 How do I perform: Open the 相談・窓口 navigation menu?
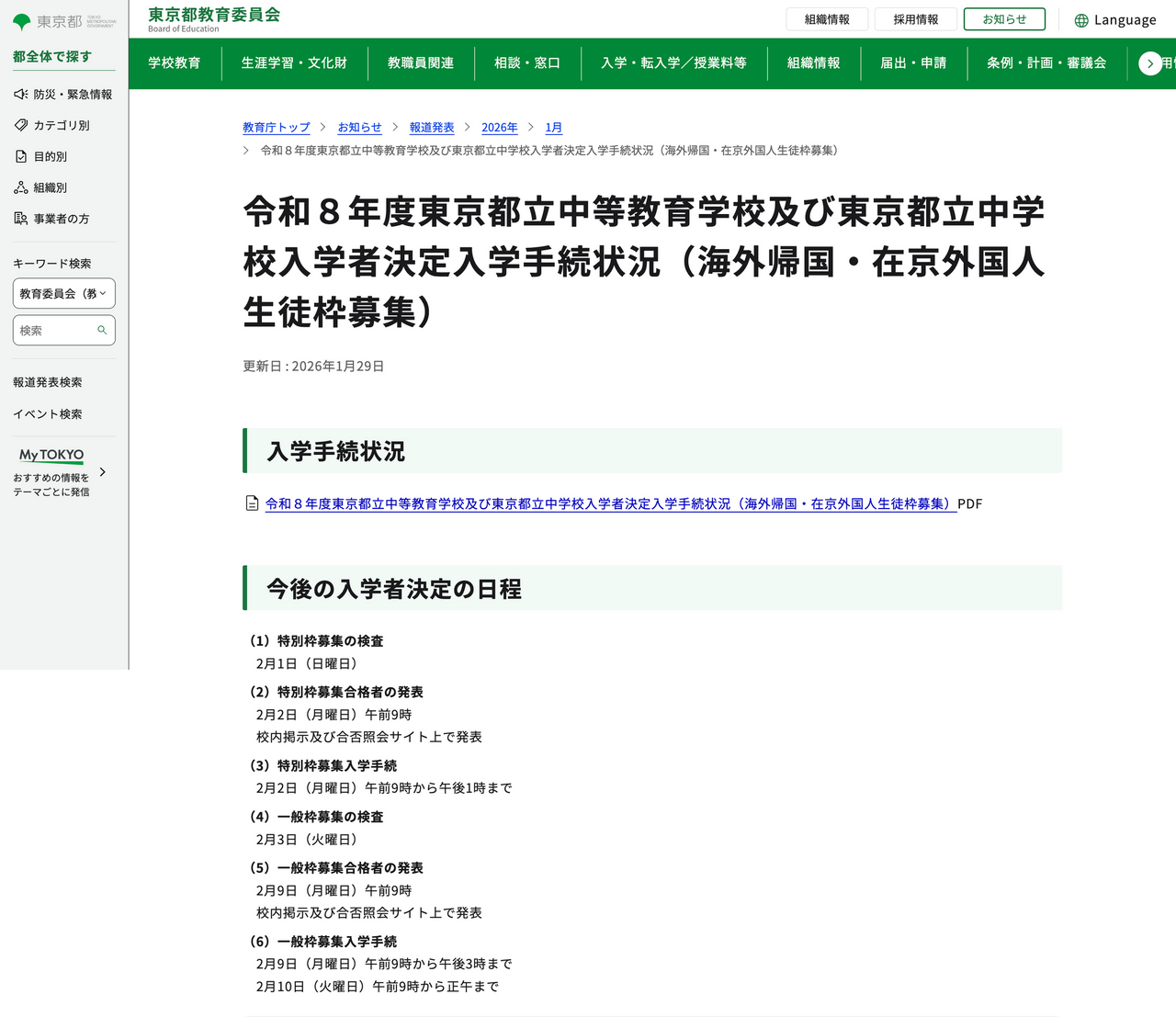(527, 63)
